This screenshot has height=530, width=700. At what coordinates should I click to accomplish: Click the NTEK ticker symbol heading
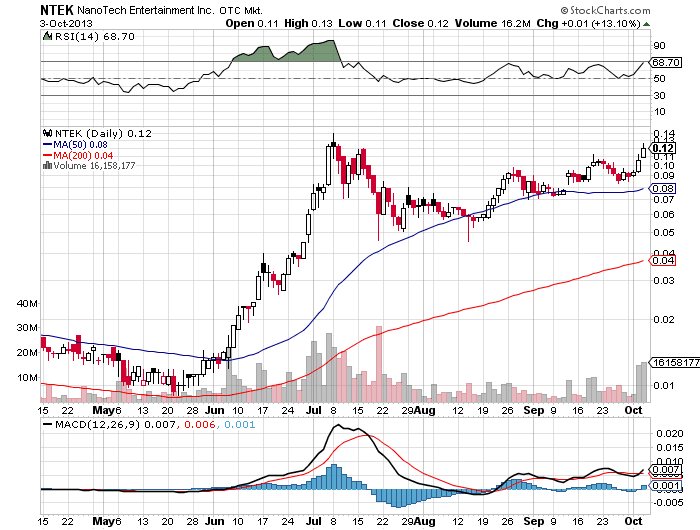click(x=57, y=10)
